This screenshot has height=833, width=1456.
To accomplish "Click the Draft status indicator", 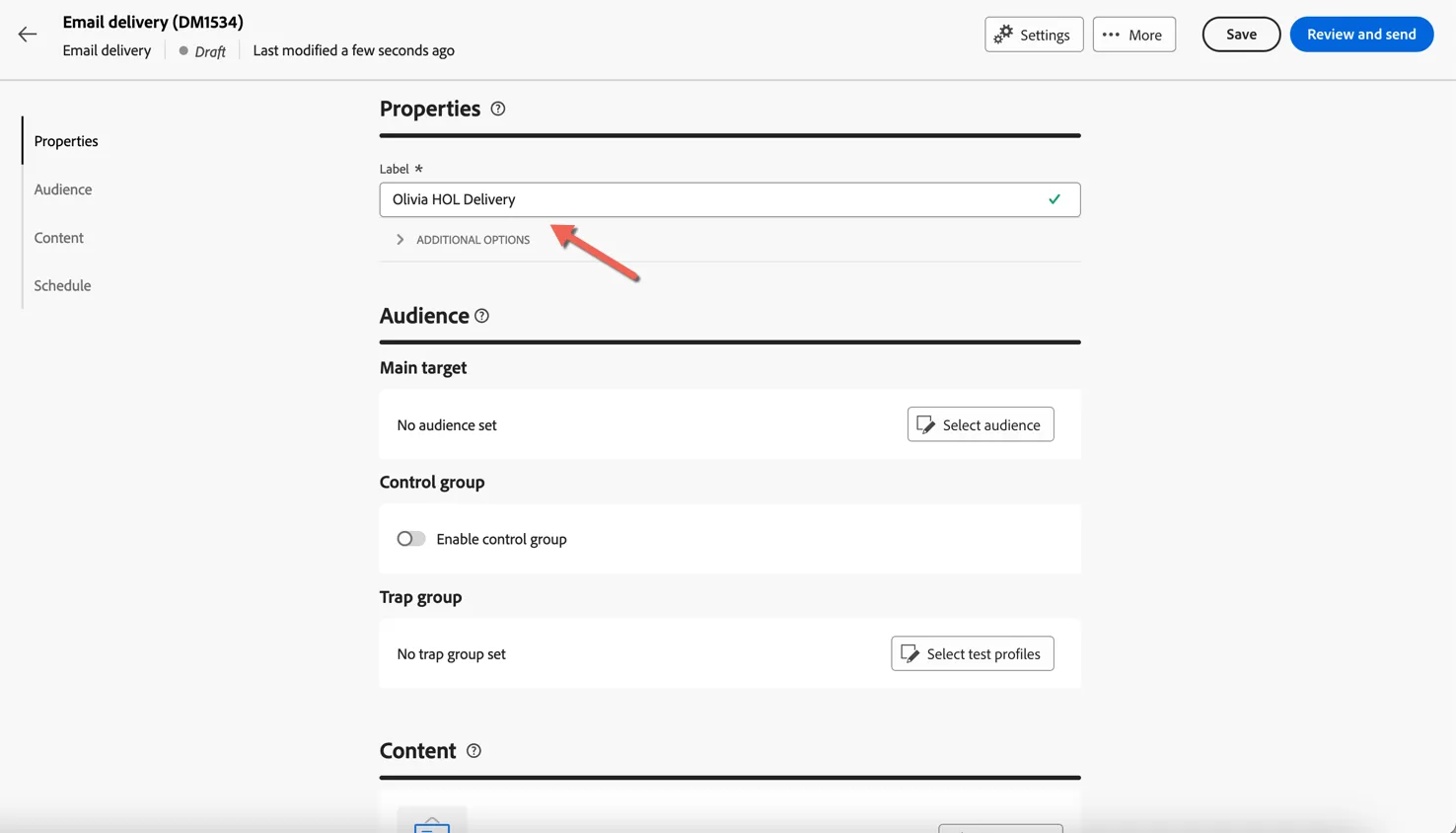I will pyautogui.click(x=202, y=51).
